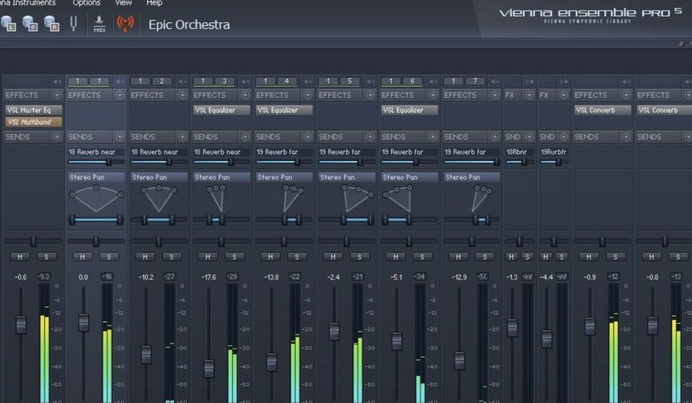Open the Stereo Pan dropdown on channel 1 4
692x403 pixels.
coord(284,177)
